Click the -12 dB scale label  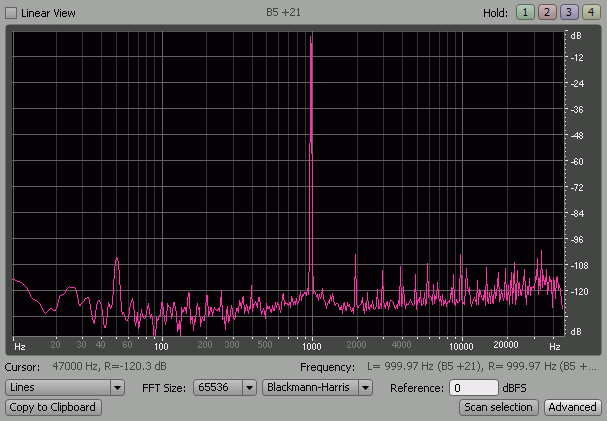click(x=577, y=58)
